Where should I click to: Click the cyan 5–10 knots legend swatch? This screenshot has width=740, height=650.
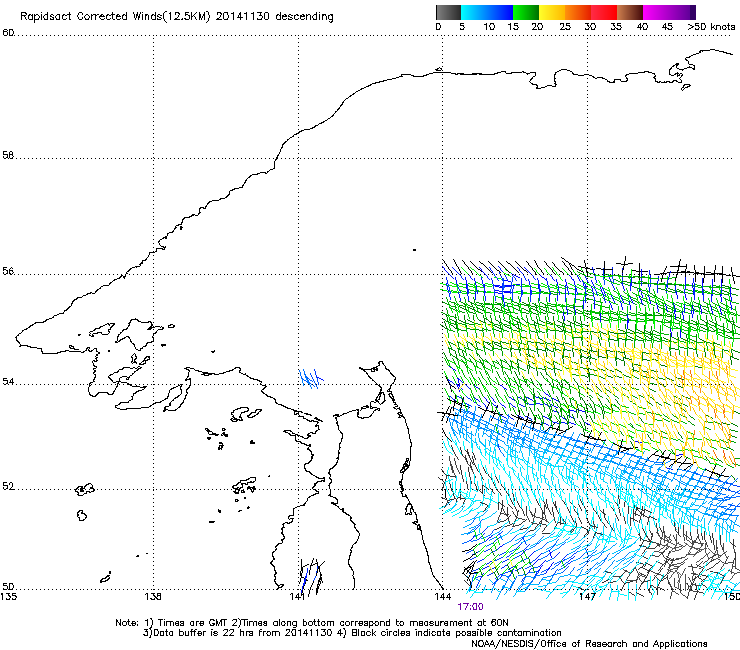pos(474,12)
